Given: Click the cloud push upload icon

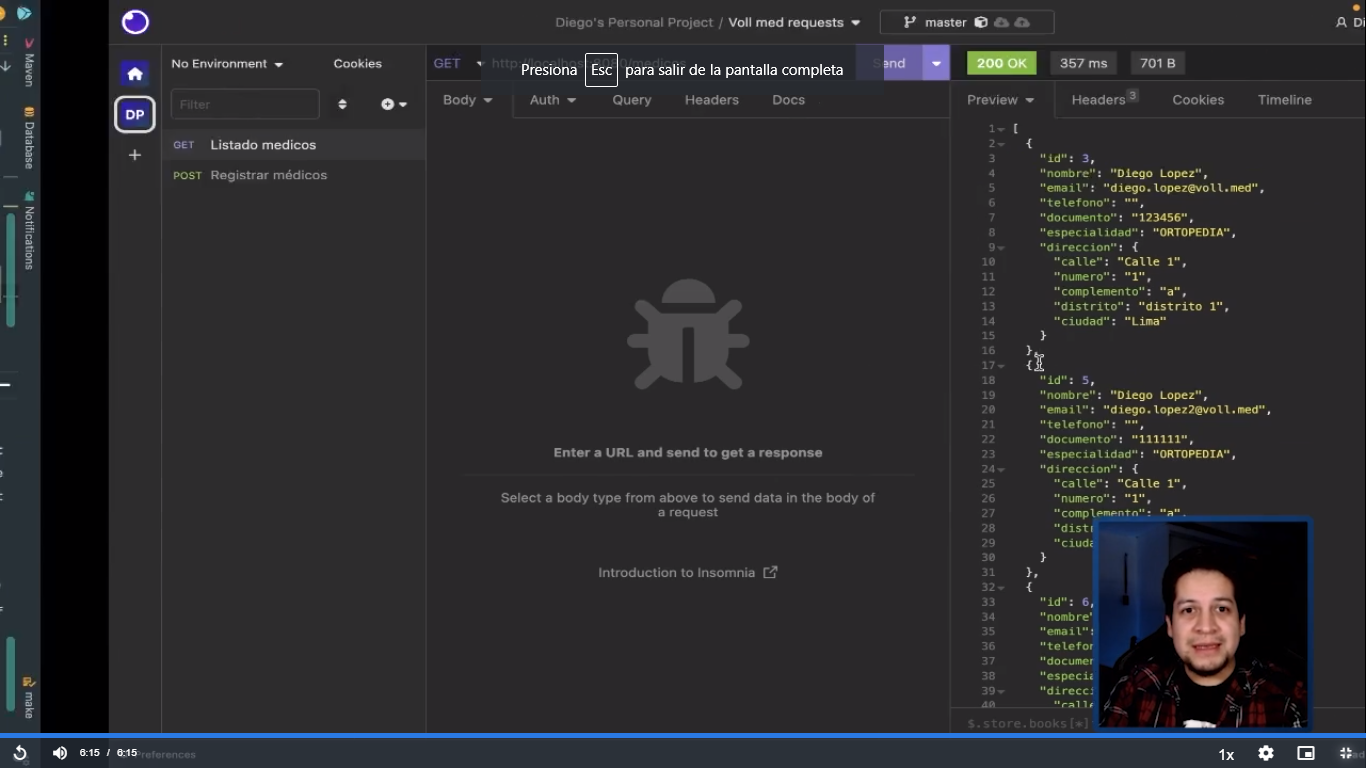Looking at the screenshot, I should 1022,22.
